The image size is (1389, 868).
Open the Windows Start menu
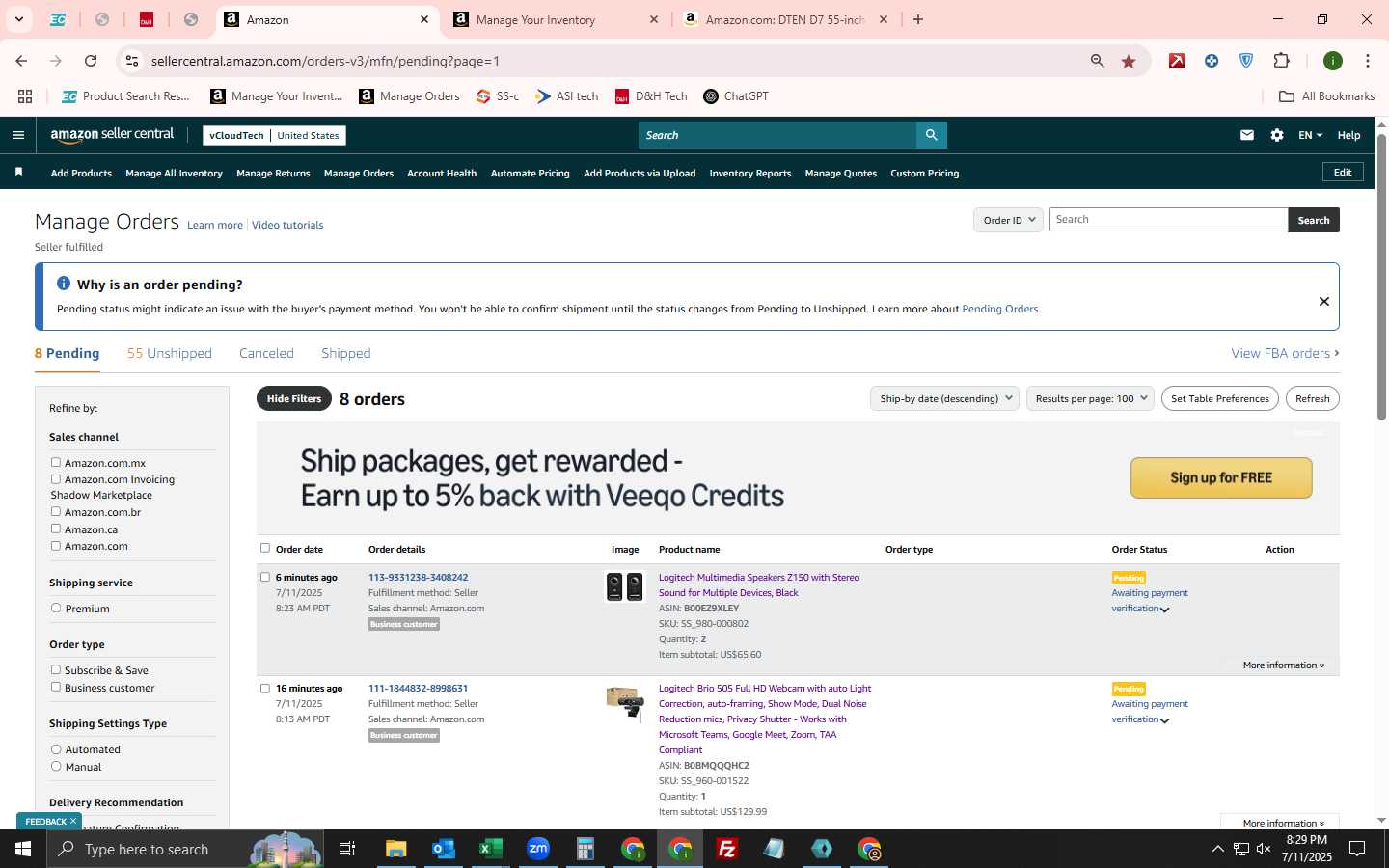[23, 849]
